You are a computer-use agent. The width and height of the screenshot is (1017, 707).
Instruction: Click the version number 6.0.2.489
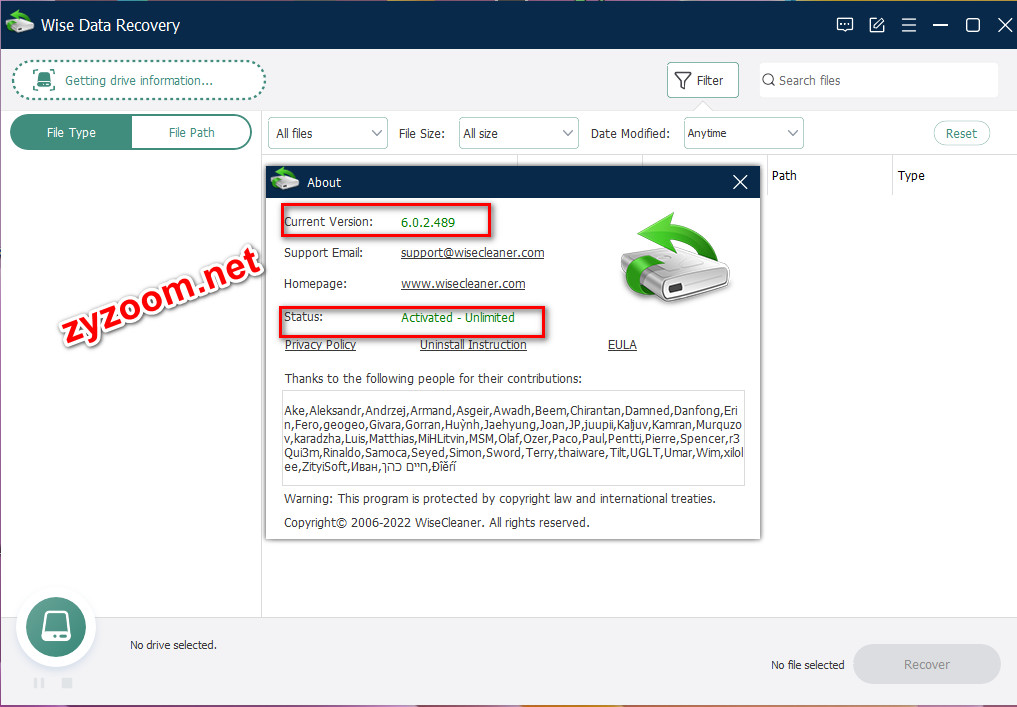pyautogui.click(x=427, y=222)
